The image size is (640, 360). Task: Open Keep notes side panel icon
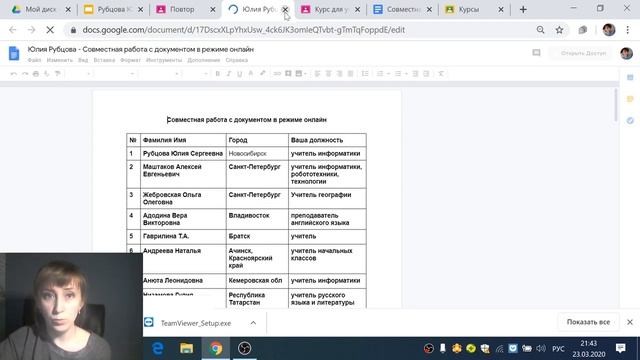630,99
